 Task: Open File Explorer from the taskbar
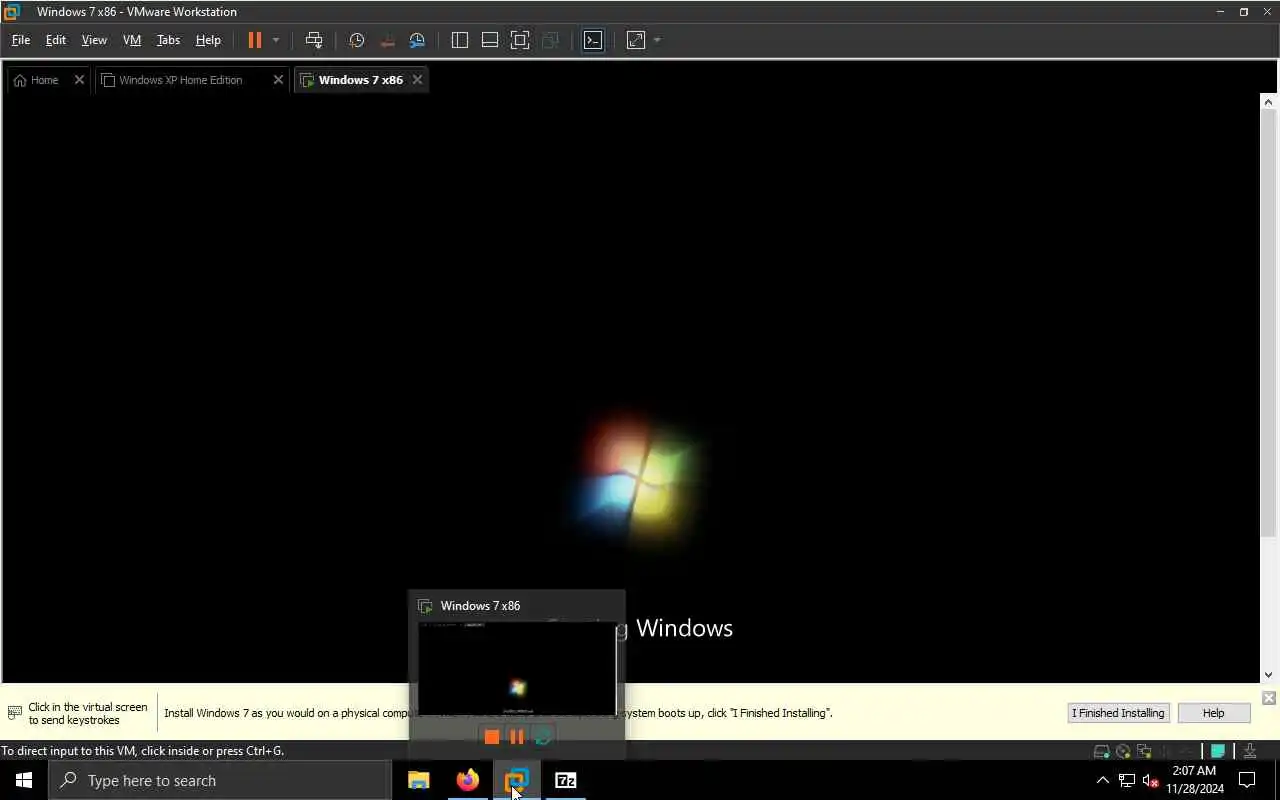click(x=418, y=780)
